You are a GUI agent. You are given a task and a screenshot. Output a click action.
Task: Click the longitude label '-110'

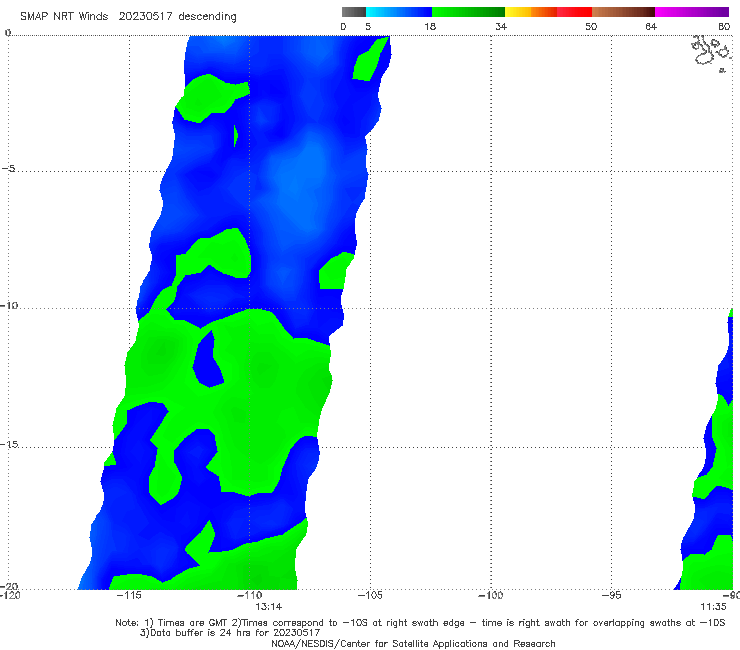click(x=250, y=595)
